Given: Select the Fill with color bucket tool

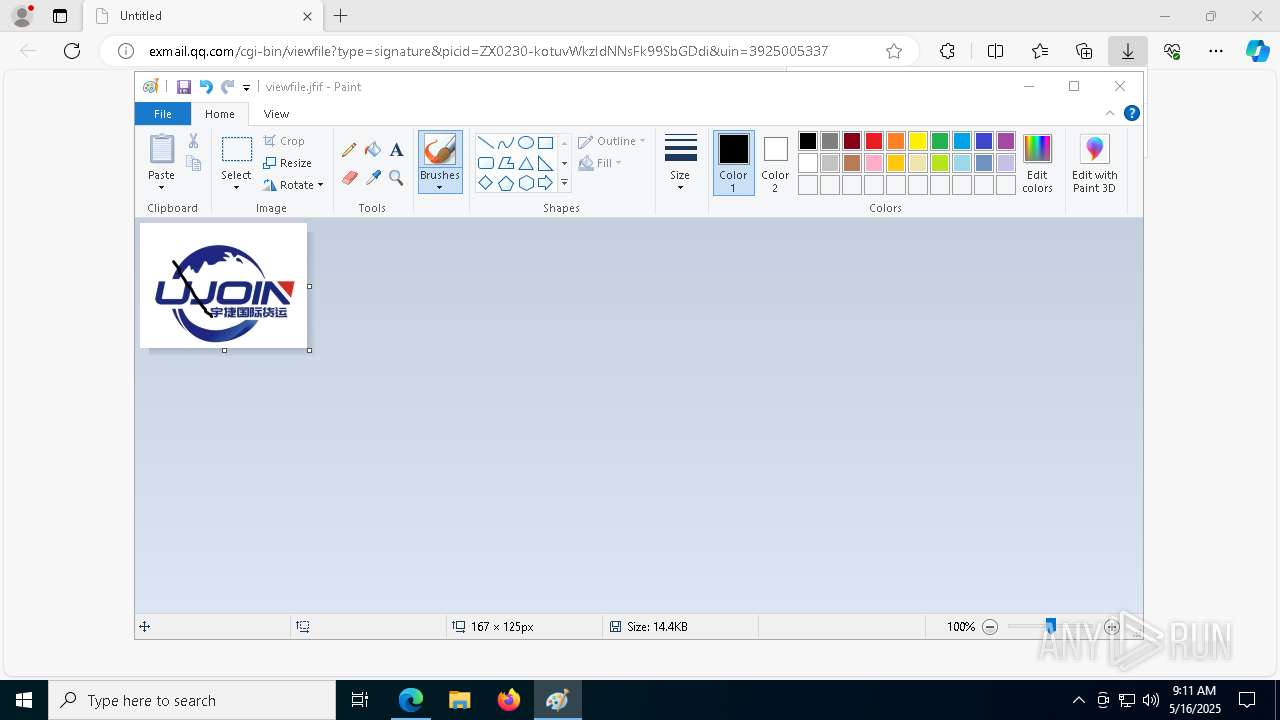Looking at the screenshot, I should pyautogui.click(x=373, y=150).
